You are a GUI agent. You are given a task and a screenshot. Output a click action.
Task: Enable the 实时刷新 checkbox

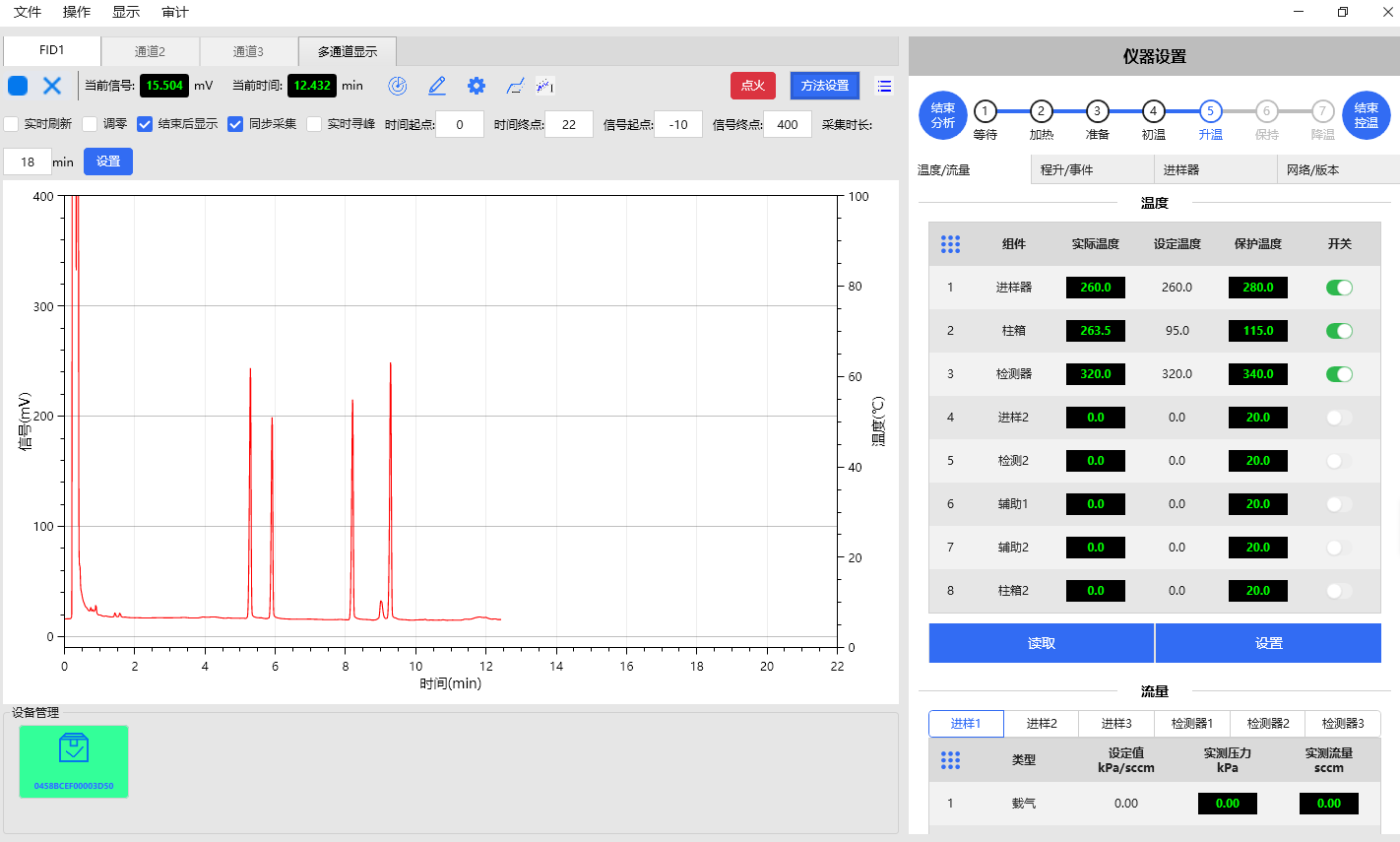click(x=12, y=124)
